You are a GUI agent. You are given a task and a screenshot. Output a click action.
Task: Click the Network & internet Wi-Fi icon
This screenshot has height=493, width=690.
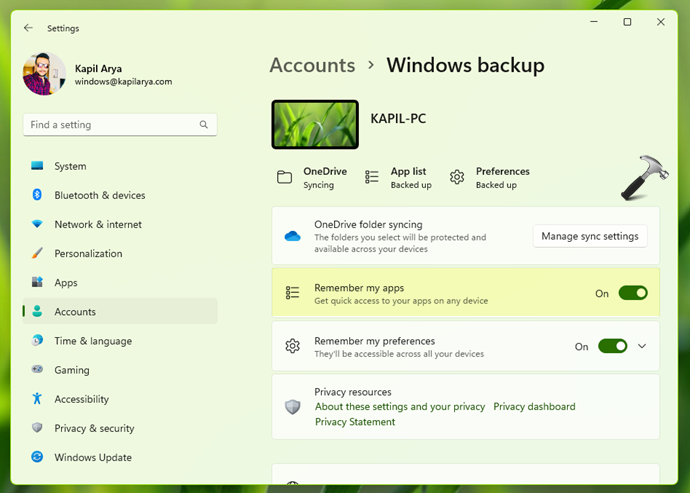click(37, 224)
